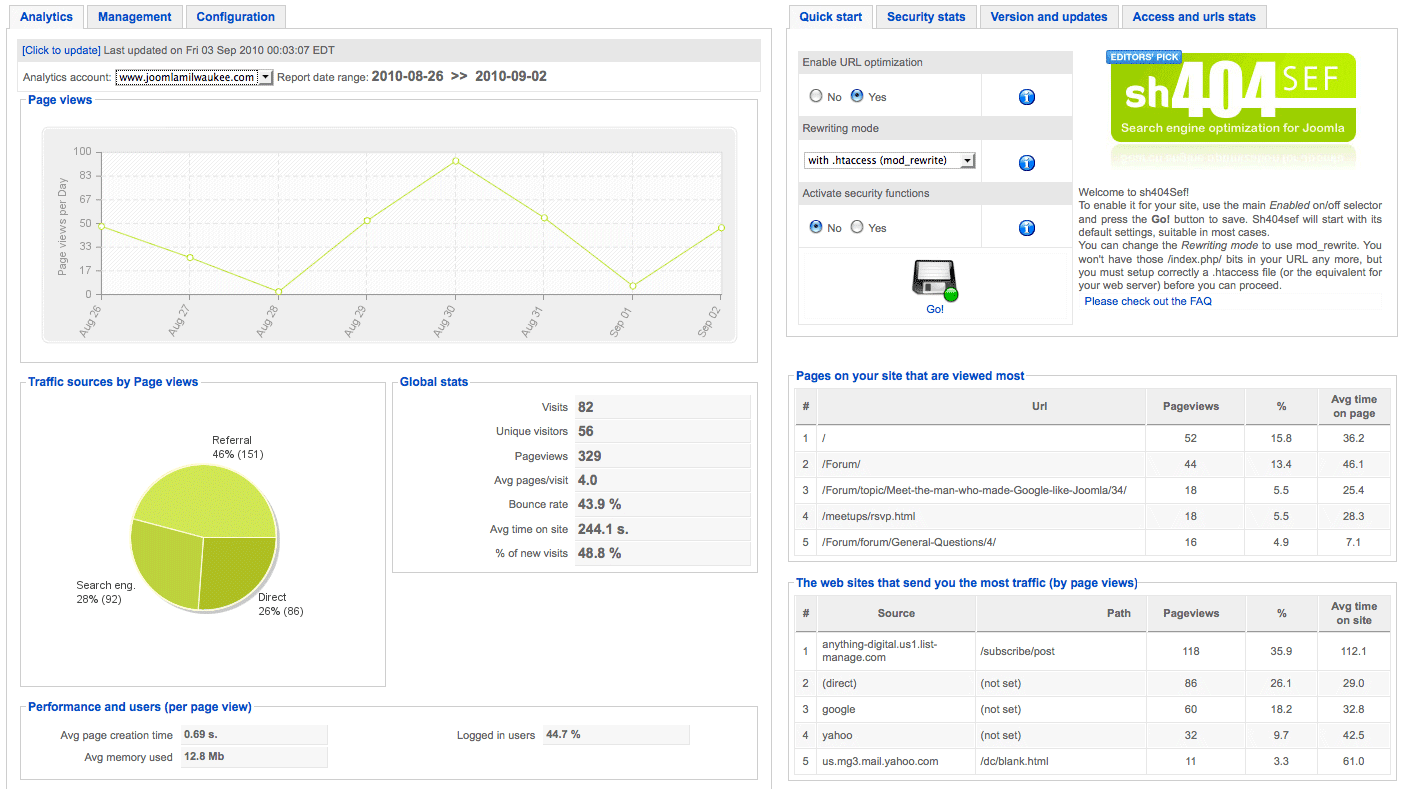Open the Version and updates tab
Screen dimensions: 1402x789
pyautogui.click(x=1048, y=16)
